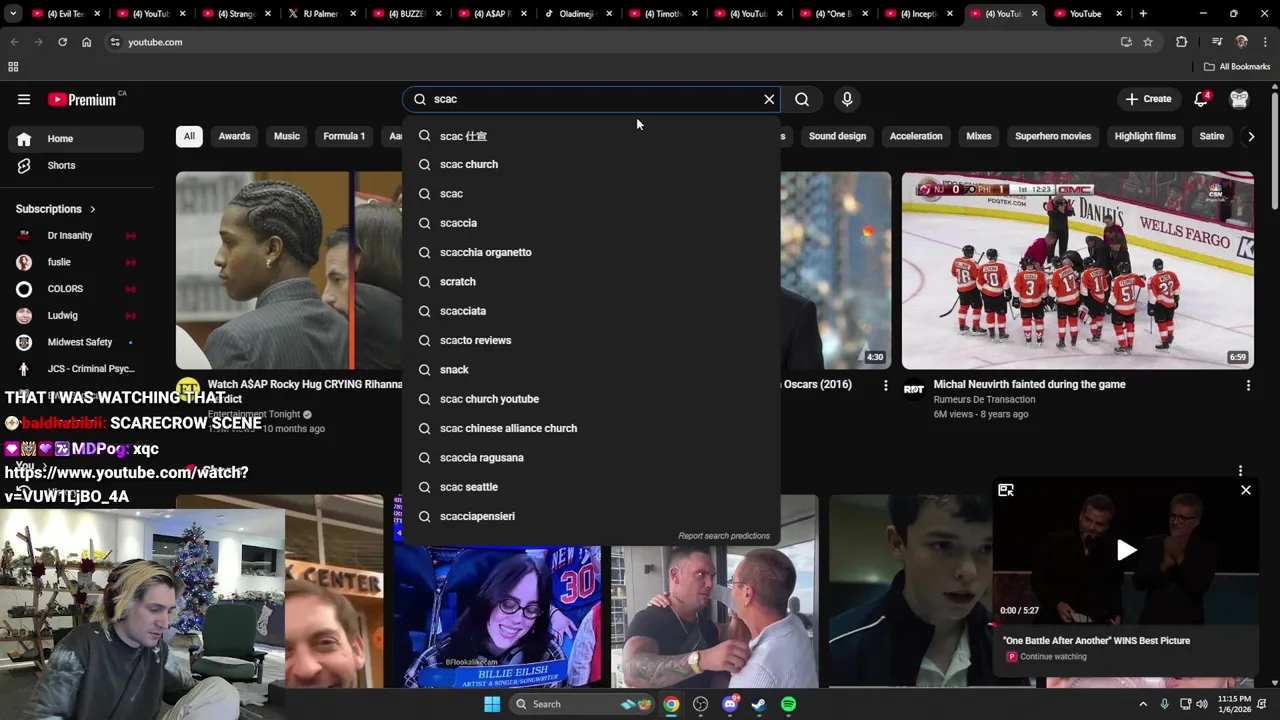Open the YouTube guide hamburger menu
Viewport: 1280px width, 720px height.
coord(24,99)
